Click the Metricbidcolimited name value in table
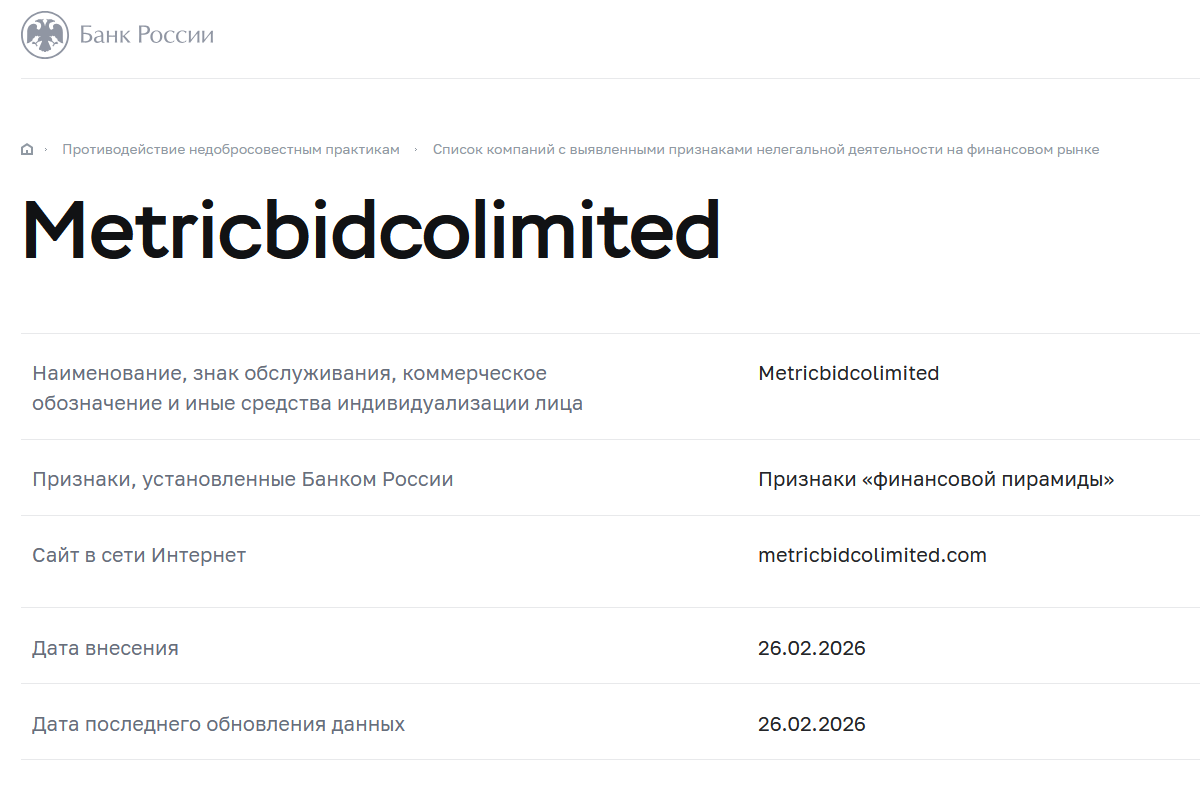Image resolution: width=1200 pixels, height=797 pixels. pos(848,374)
